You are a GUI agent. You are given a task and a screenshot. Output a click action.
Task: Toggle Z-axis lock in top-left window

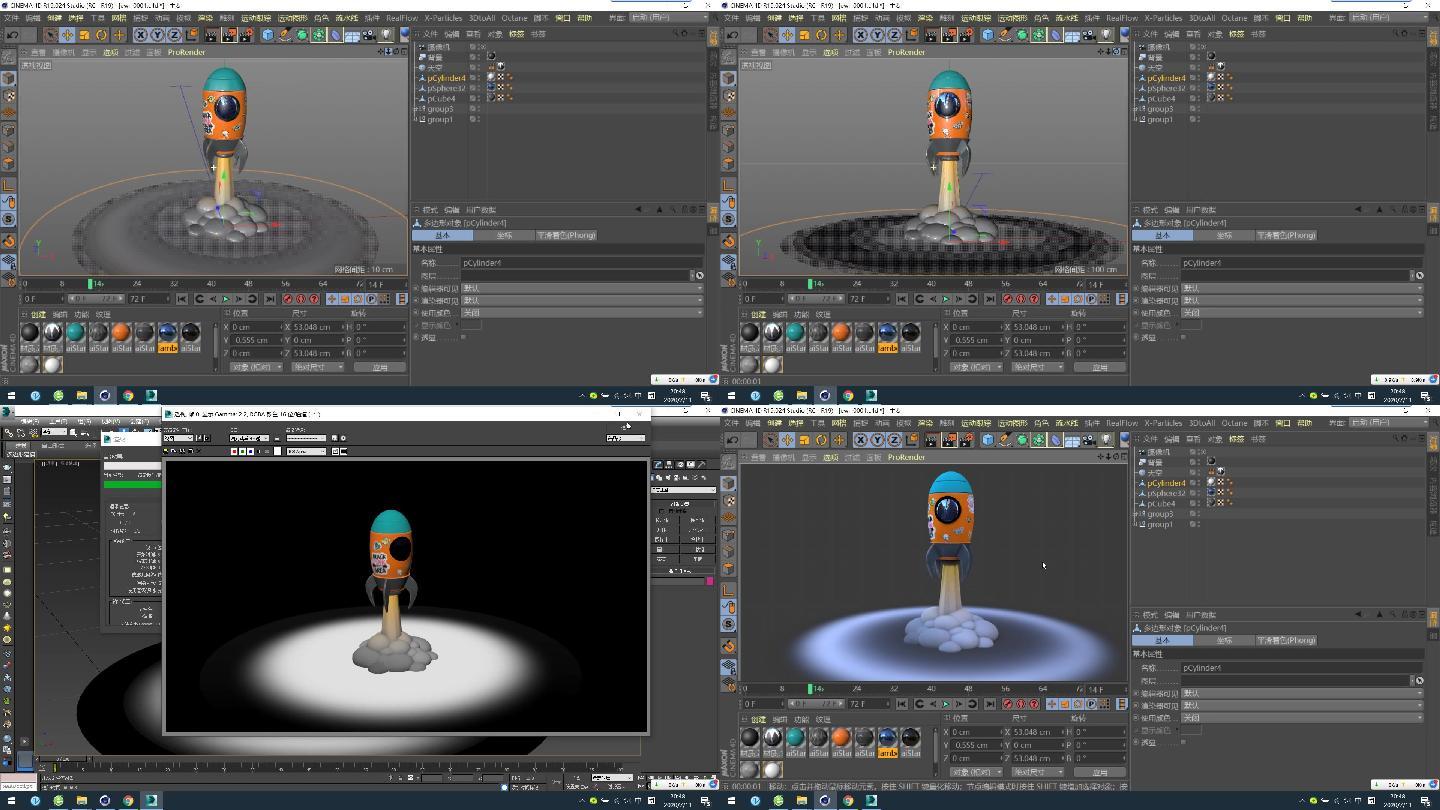pos(174,35)
